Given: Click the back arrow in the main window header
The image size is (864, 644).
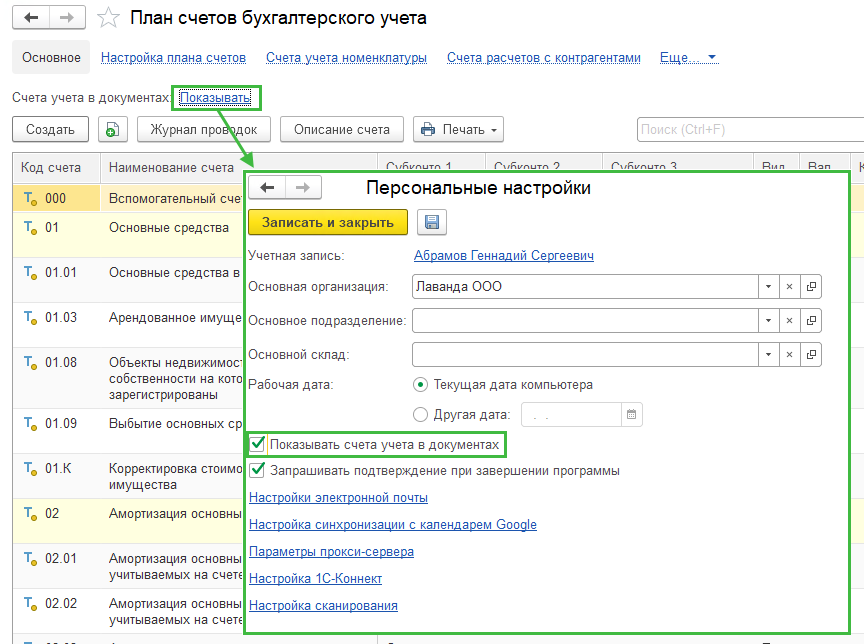Looking at the screenshot, I should tap(31, 18).
